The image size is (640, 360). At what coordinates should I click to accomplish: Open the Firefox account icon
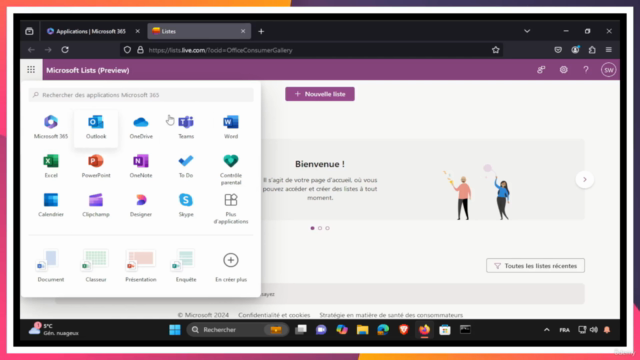point(575,50)
